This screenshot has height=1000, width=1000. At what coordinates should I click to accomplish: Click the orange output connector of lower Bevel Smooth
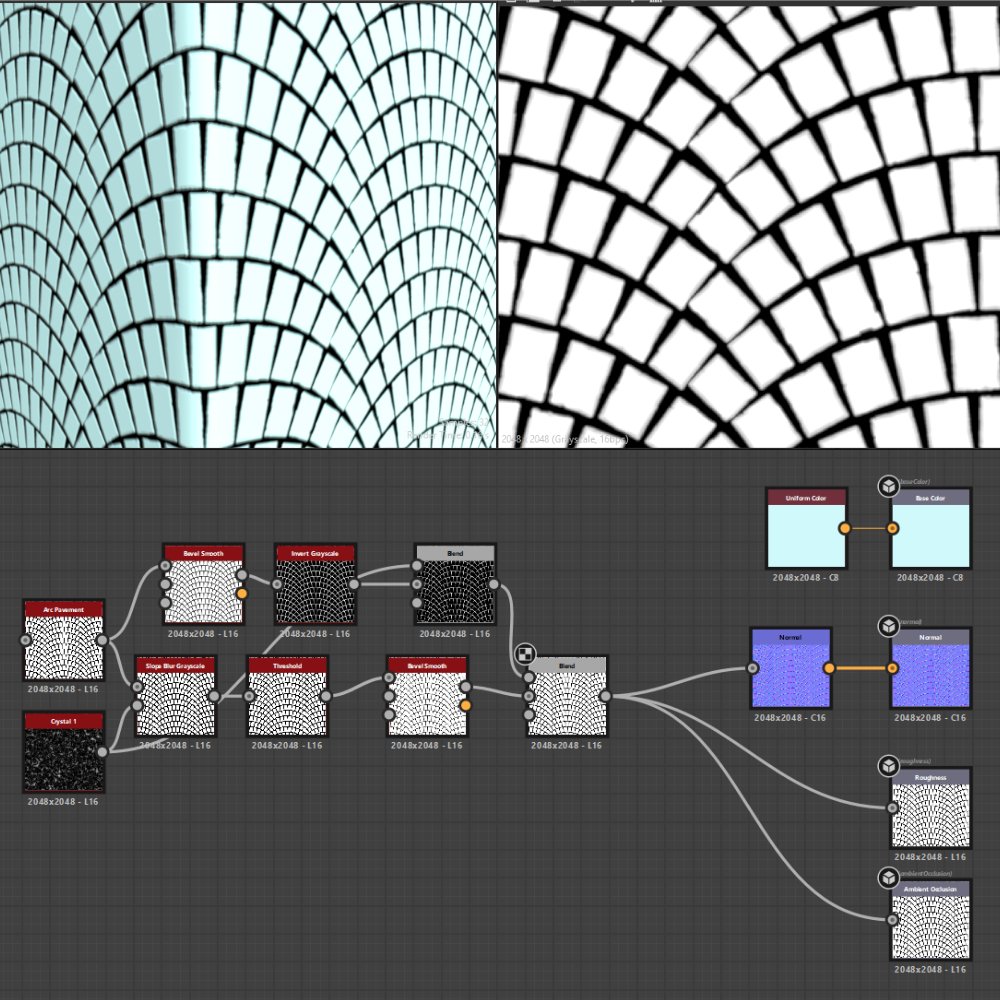pyautogui.click(x=466, y=705)
